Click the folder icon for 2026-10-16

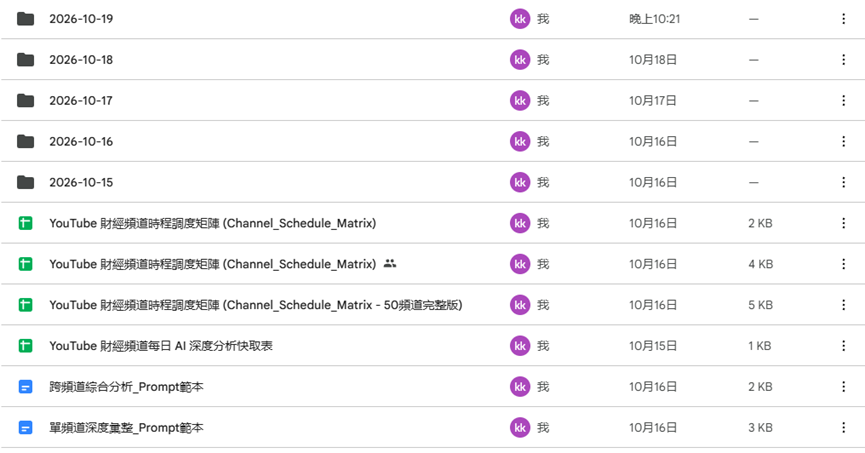[25, 141]
